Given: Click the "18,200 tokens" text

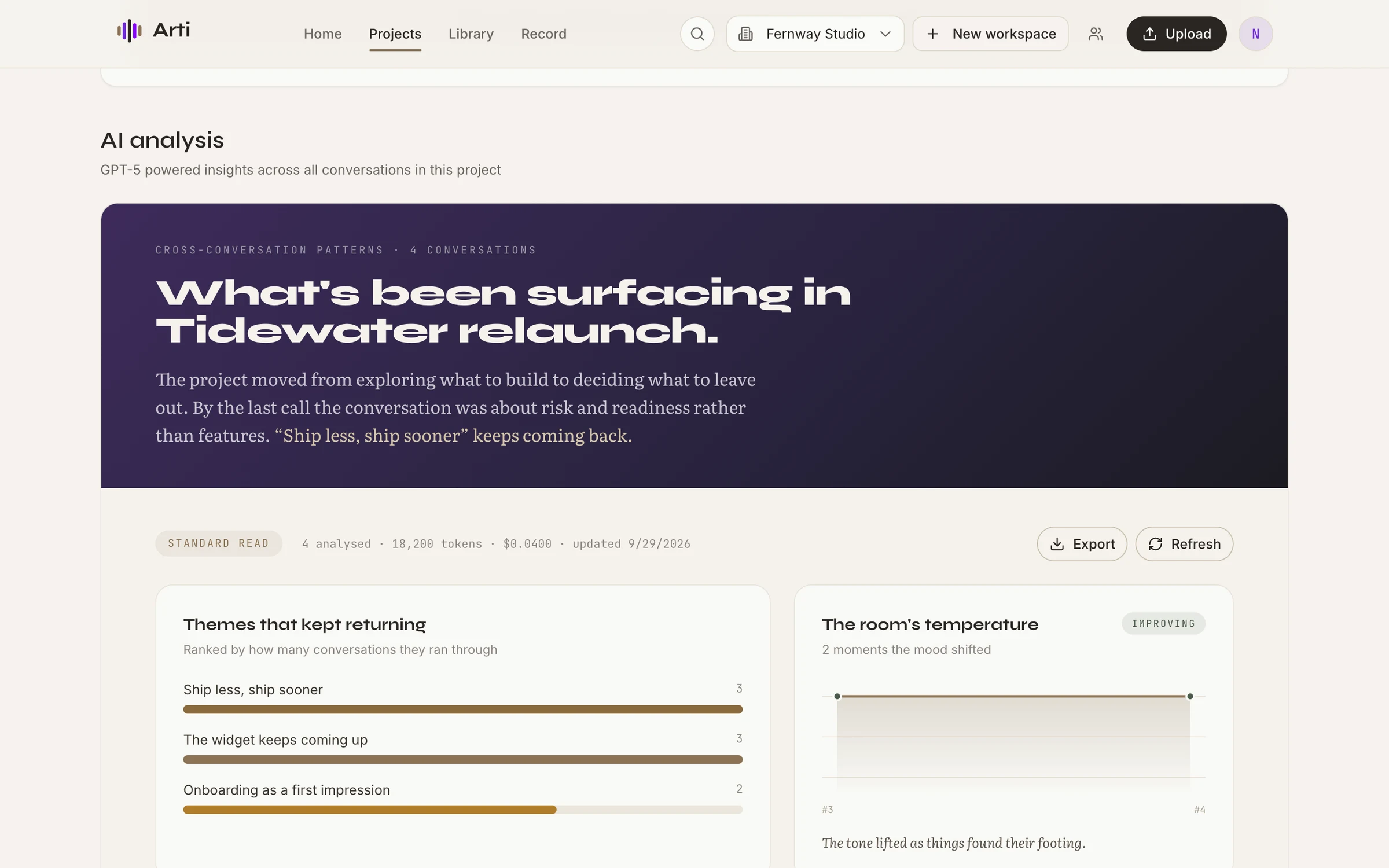Looking at the screenshot, I should pos(437,544).
